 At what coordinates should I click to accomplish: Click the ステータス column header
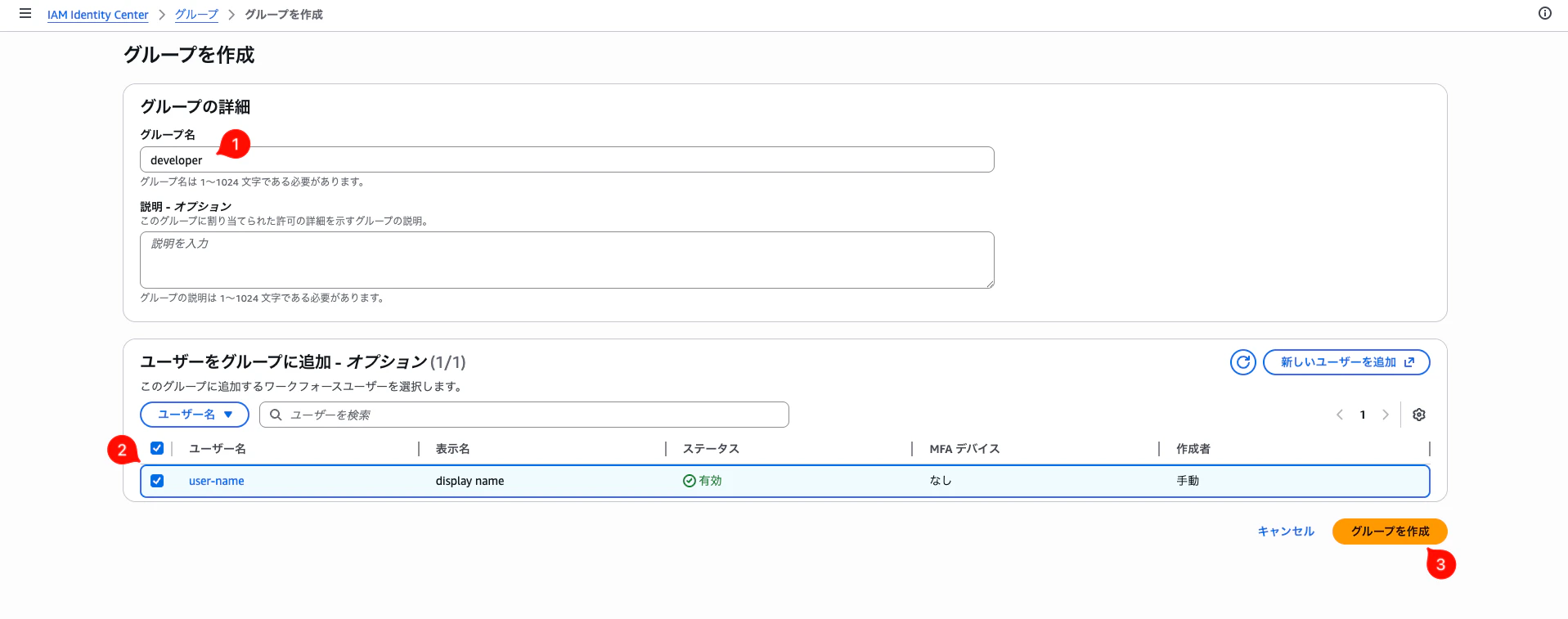click(x=711, y=449)
